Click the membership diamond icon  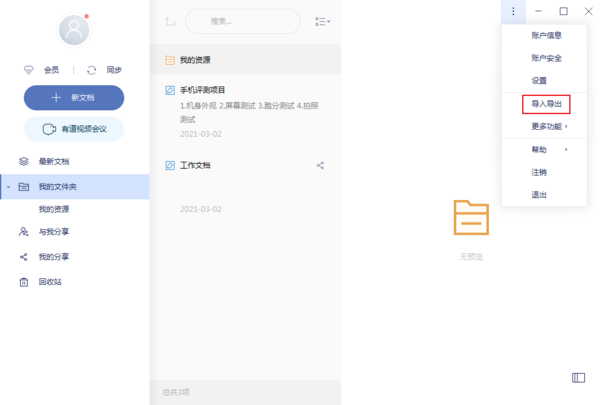tap(28, 70)
